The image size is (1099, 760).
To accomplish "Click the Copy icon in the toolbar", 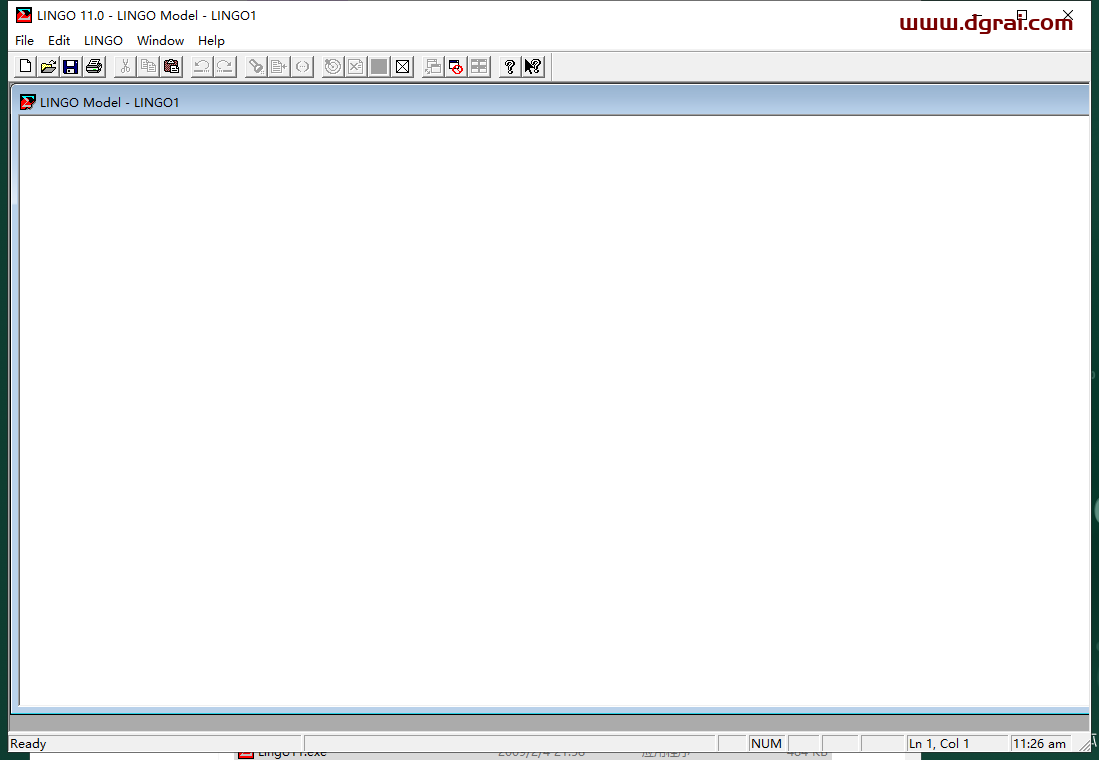I will point(148,67).
